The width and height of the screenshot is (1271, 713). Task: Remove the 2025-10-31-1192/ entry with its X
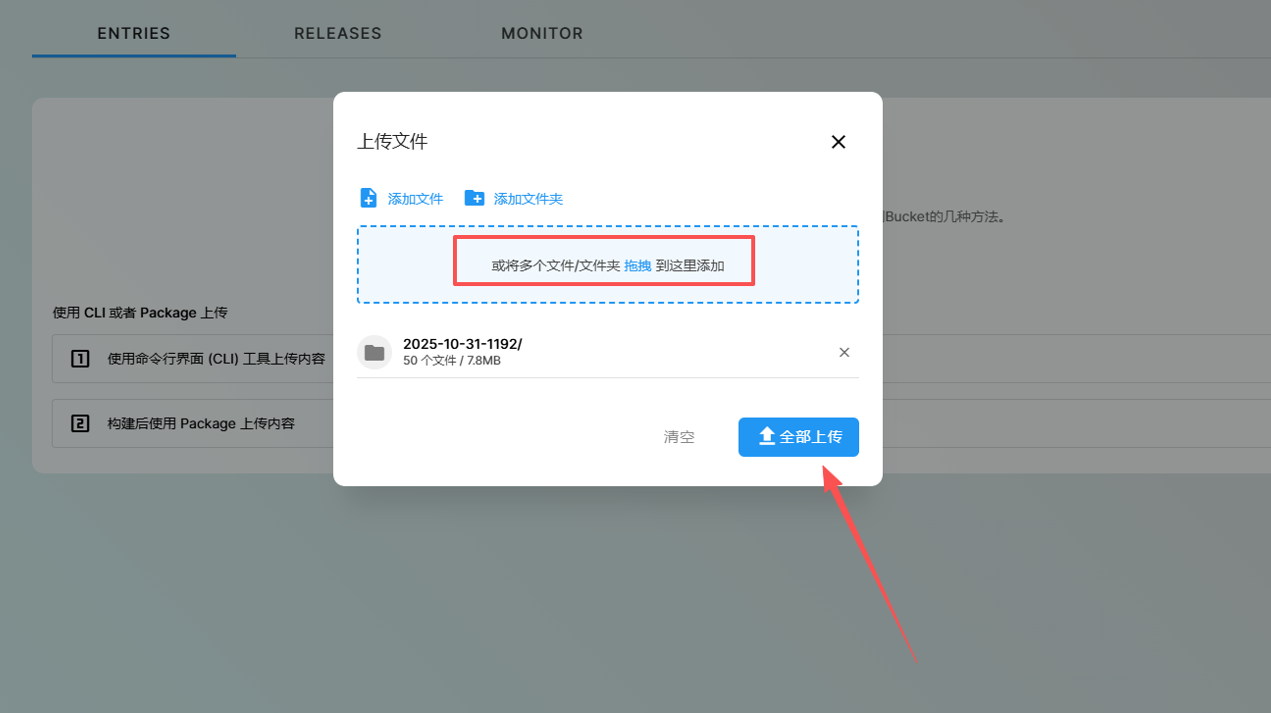(844, 352)
